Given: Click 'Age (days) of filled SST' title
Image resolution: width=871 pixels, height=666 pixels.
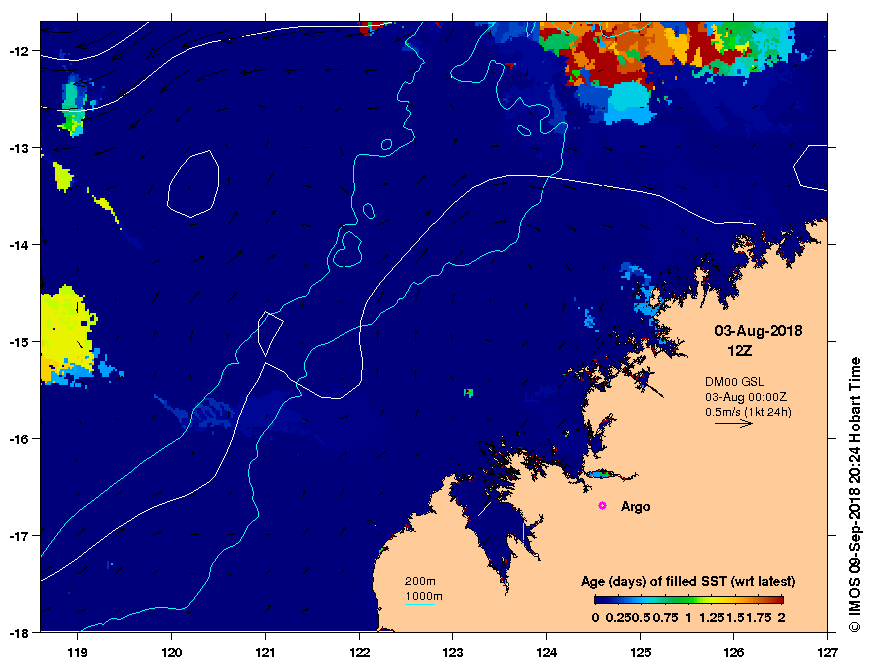Looking at the screenshot, I should (688, 582).
